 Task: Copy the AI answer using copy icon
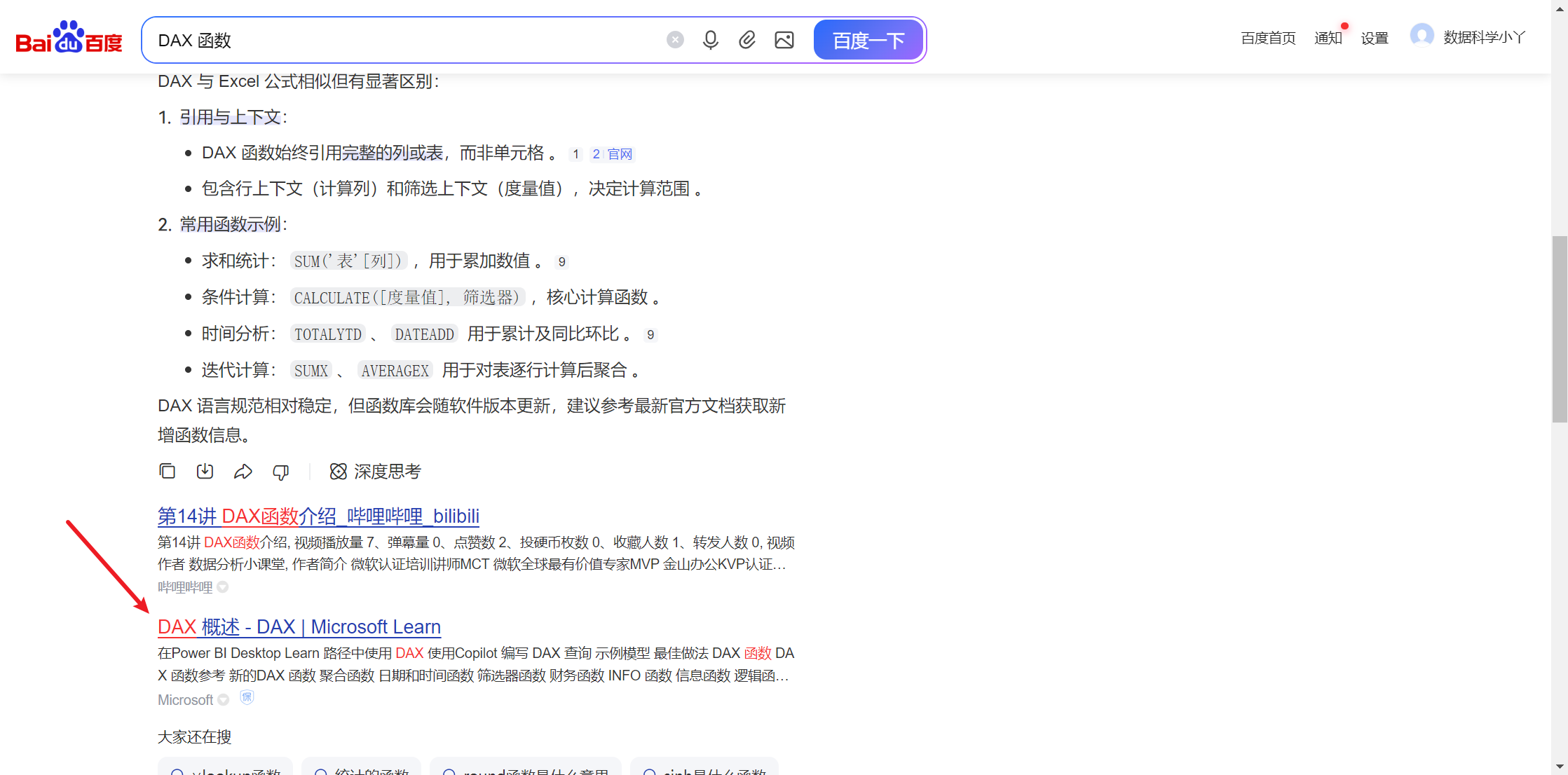[167, 472]
